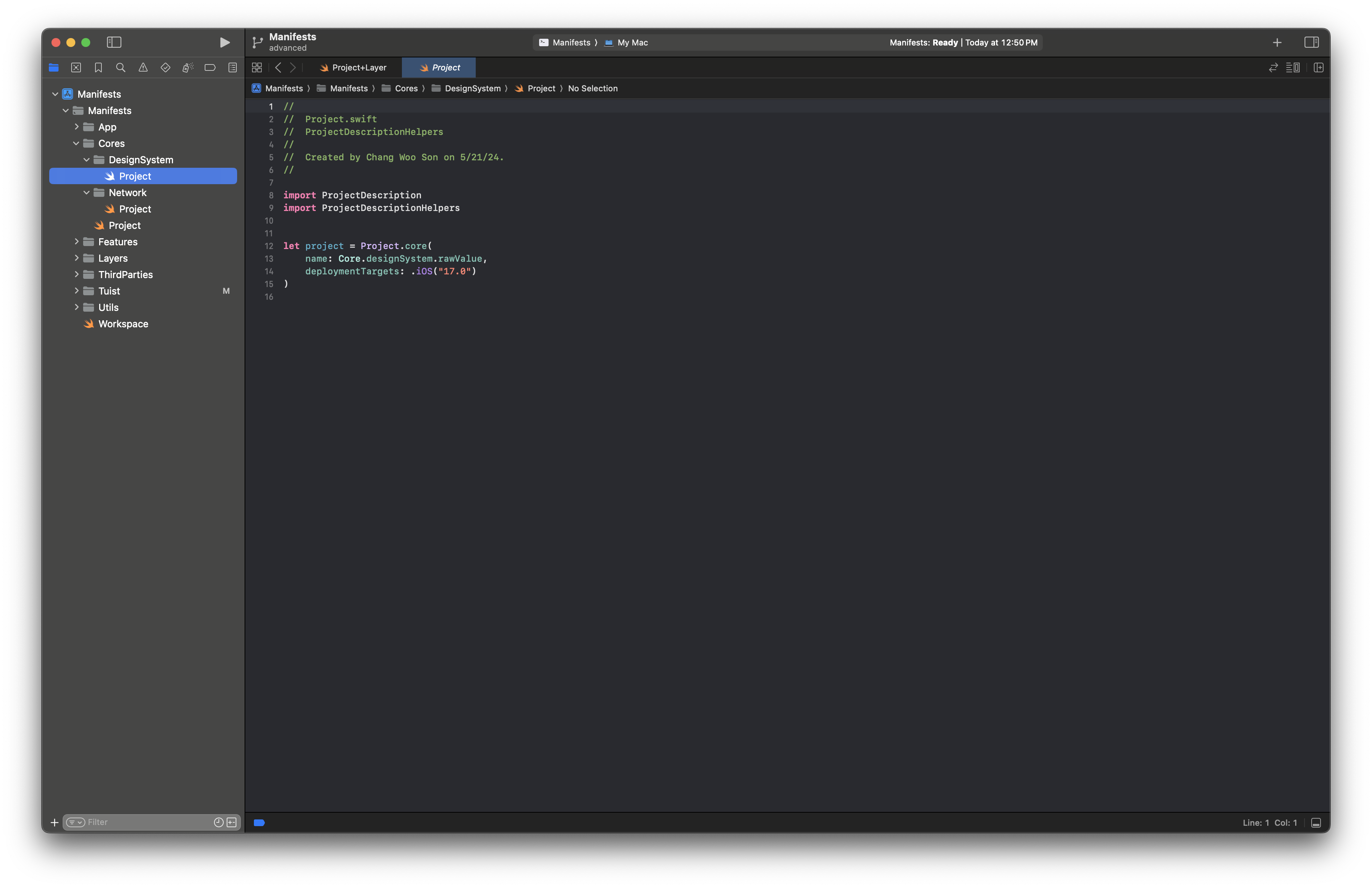The image size is (1372, 888).
Task: Click the Manifests: Ready activity status
Action: point(963,42)
